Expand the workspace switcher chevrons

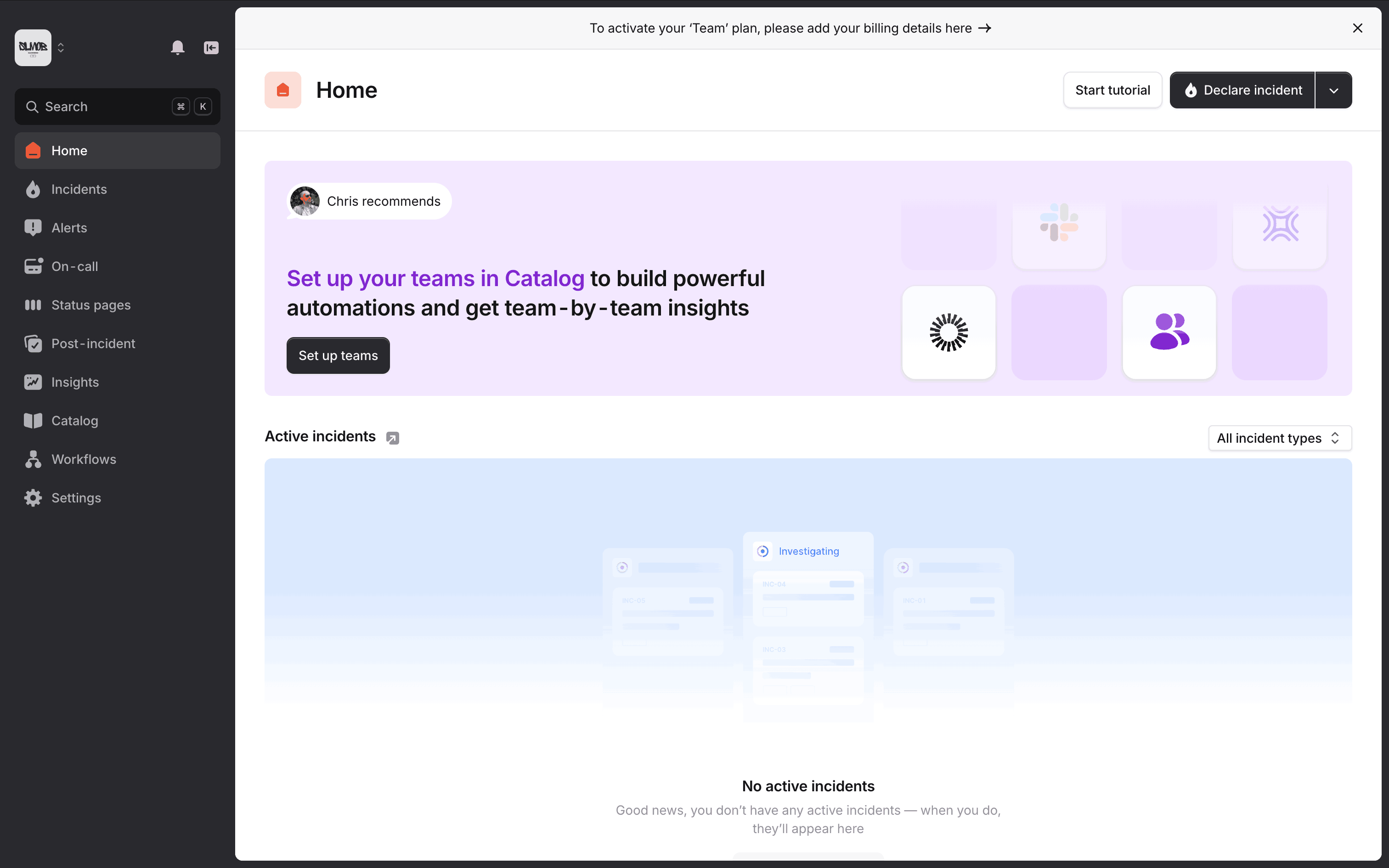tap(61, 48)
